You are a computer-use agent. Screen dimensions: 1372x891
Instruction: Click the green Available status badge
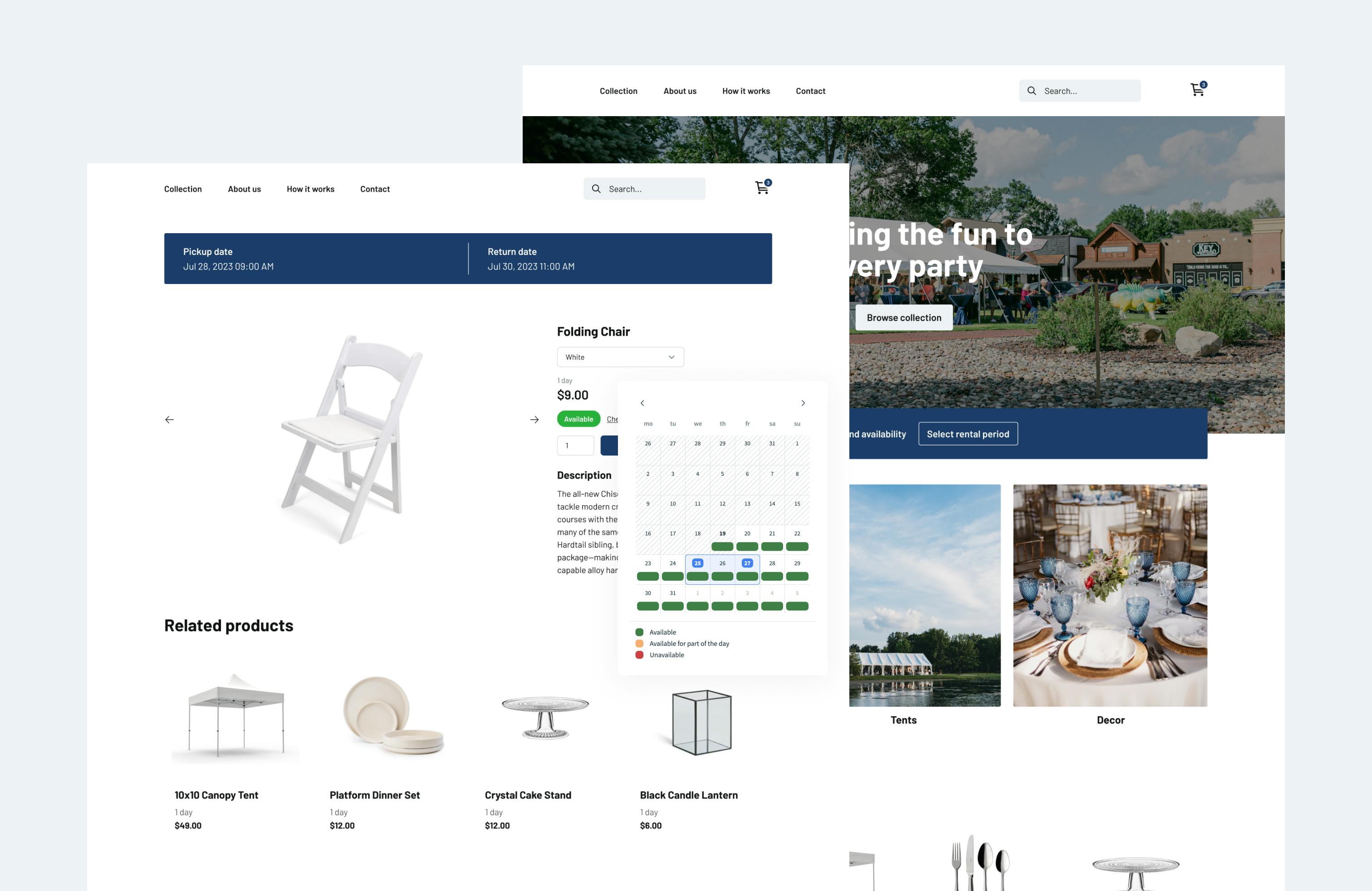click(578, 419)
